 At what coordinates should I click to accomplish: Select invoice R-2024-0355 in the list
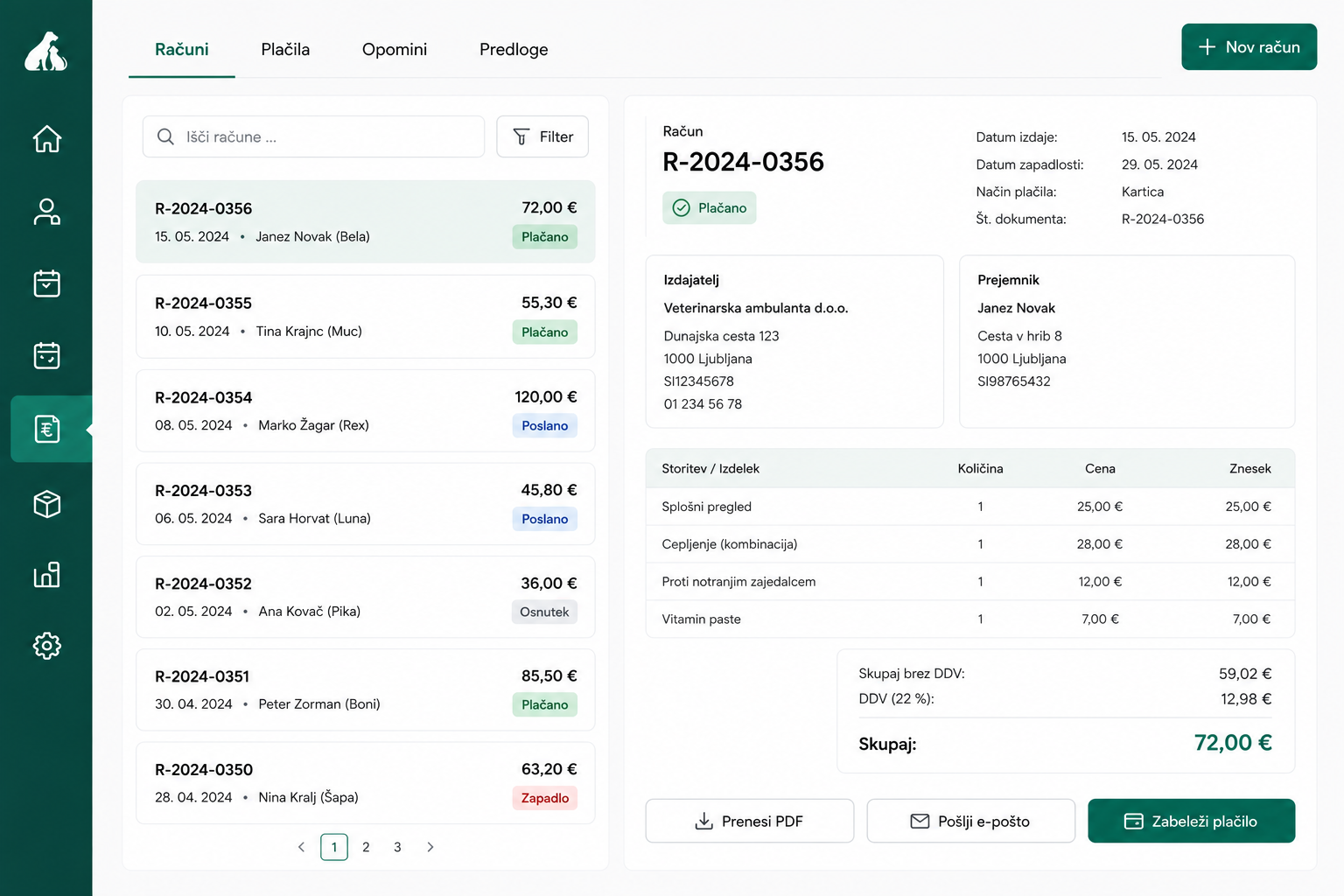[x=366, y=317]
